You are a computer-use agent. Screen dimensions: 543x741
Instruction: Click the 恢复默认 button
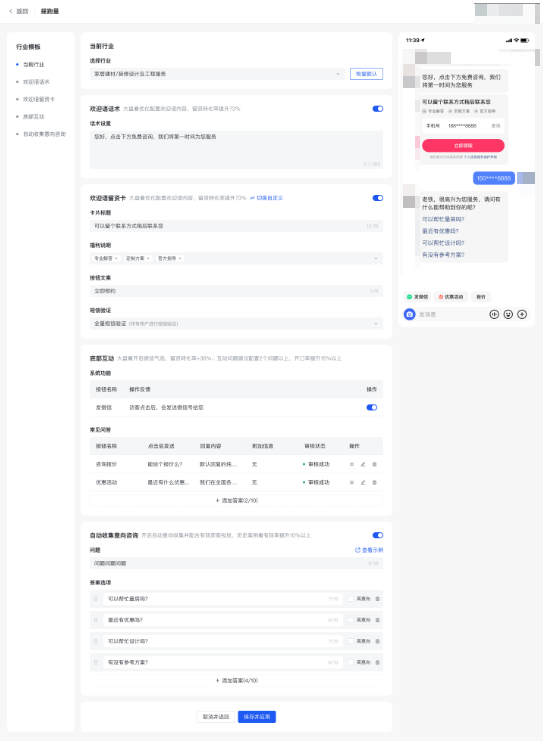(366, 74)
